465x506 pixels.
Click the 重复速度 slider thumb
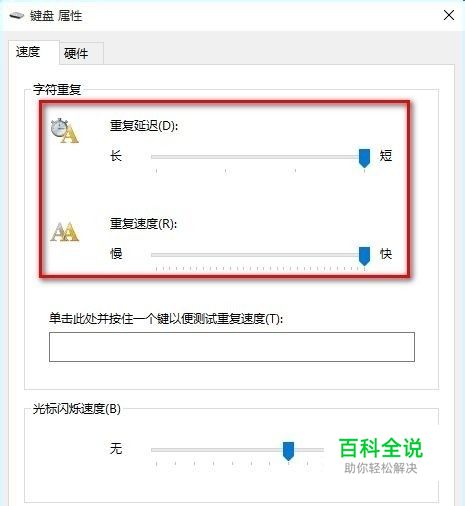pyautogui.click(x=364, y=256)
